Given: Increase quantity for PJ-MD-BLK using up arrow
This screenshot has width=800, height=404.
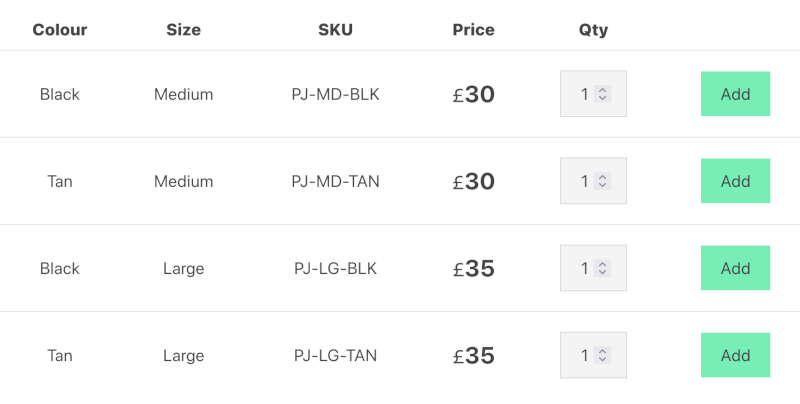Looking at the screenshot, I should (602, 90).
